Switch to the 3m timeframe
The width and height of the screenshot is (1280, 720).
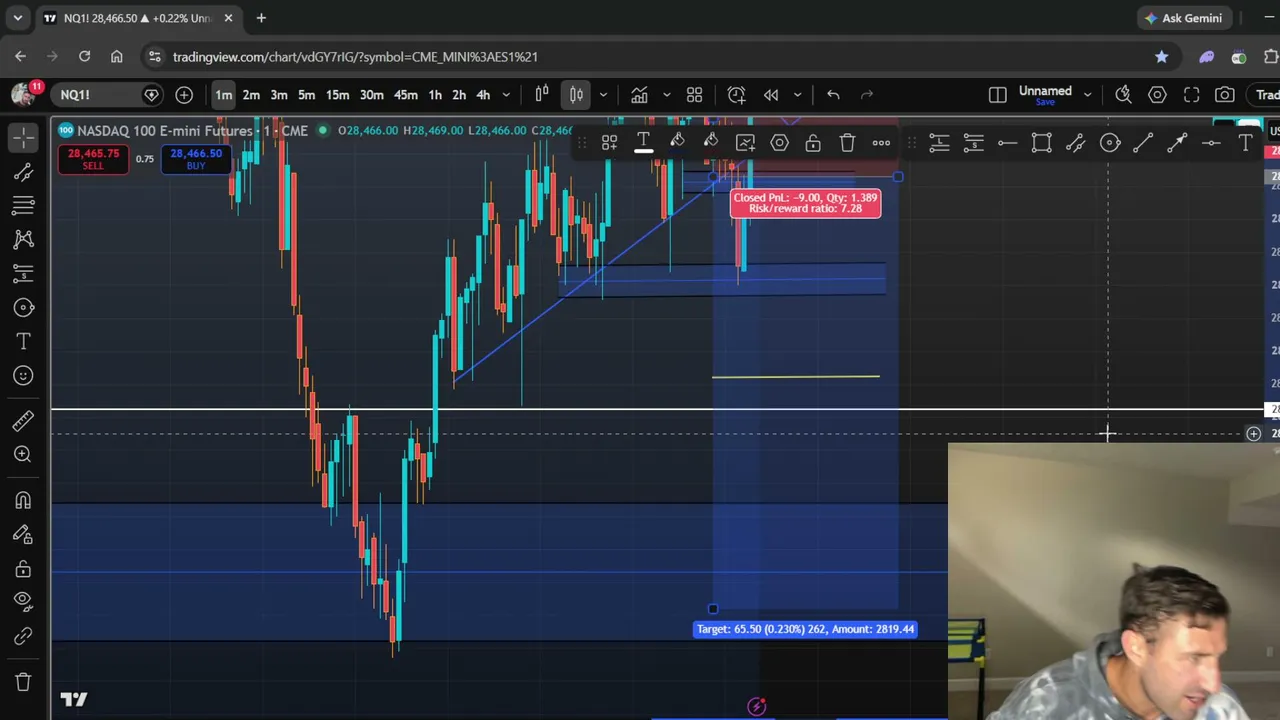[x=279, y=95]
